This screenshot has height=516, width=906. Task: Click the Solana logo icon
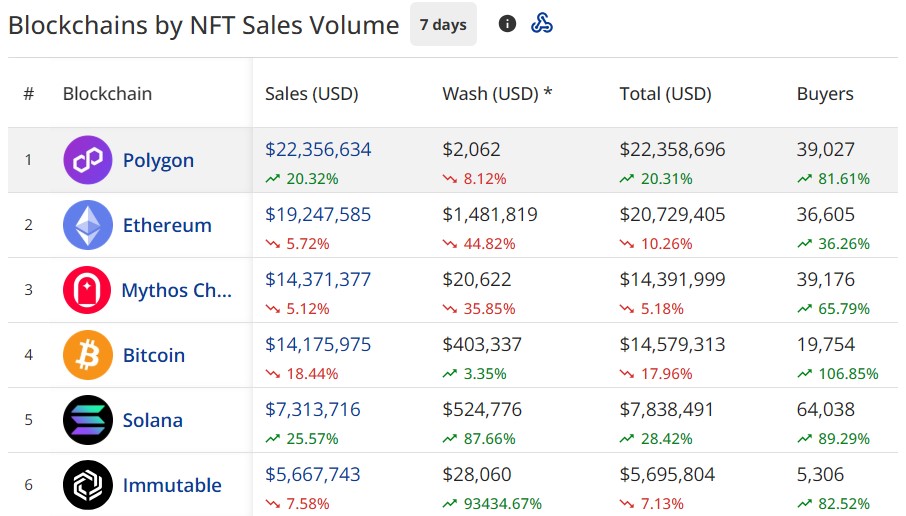(x=88, y=420)
